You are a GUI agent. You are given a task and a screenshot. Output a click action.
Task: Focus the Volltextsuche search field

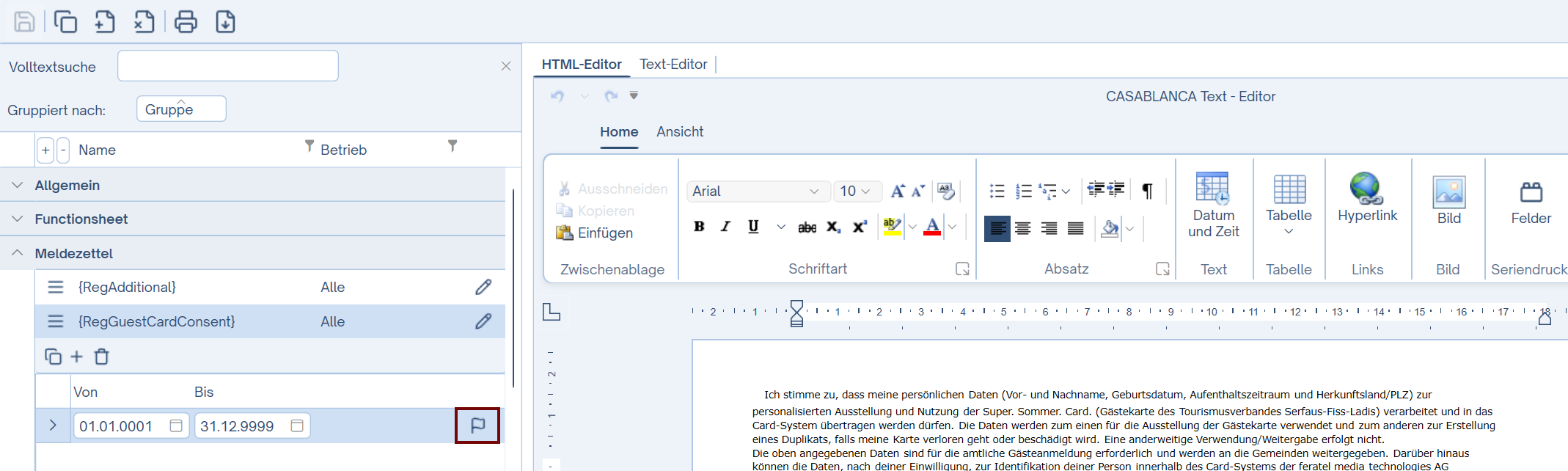[x=228, y=66]
